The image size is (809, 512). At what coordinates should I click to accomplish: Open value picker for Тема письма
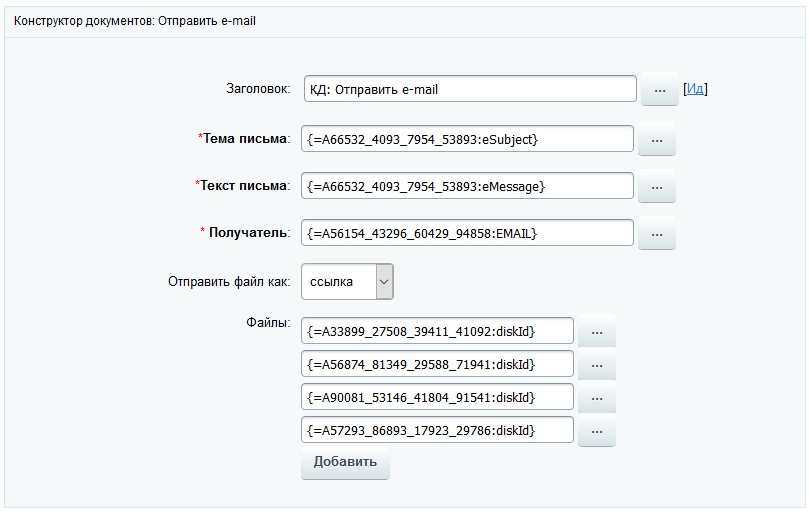point(656,140)
